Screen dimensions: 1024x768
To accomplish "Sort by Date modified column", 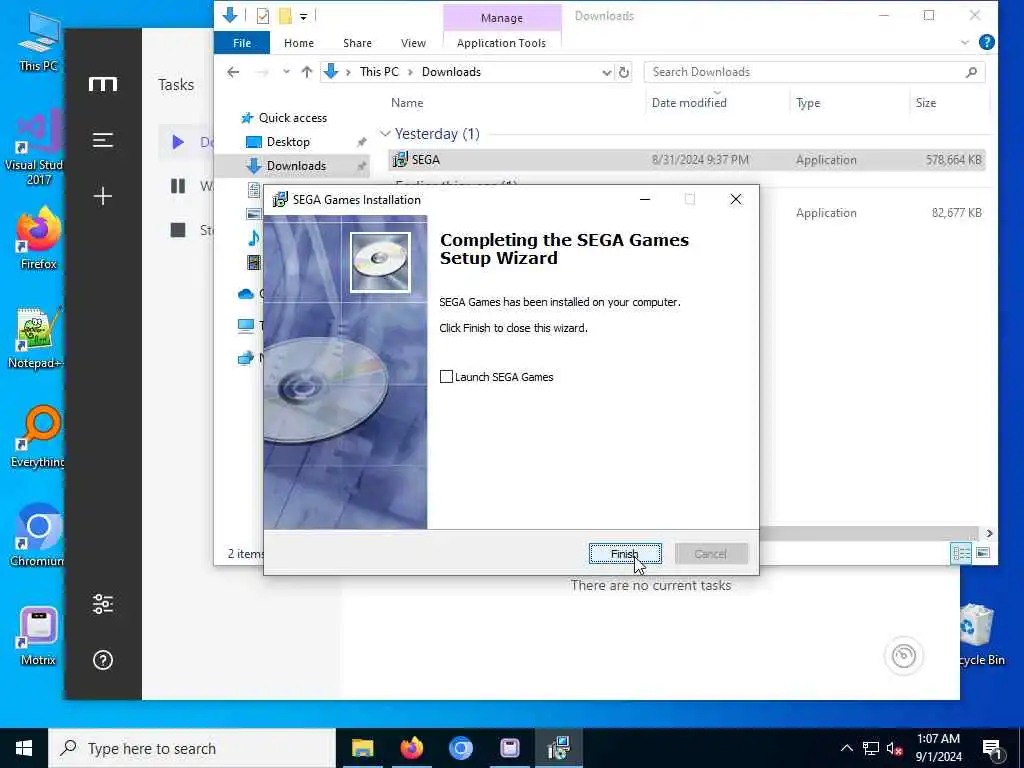I will [x=689, y=103].
